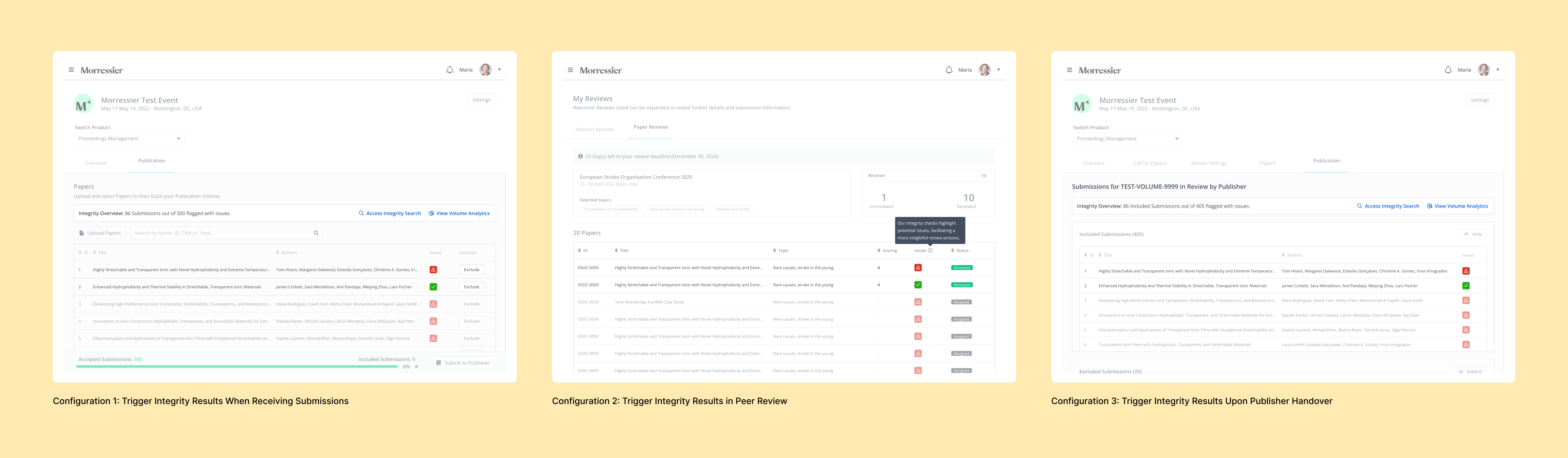Click Settings button in Configuration 3 screen

pyautogui.click(x=1480, y=100)
